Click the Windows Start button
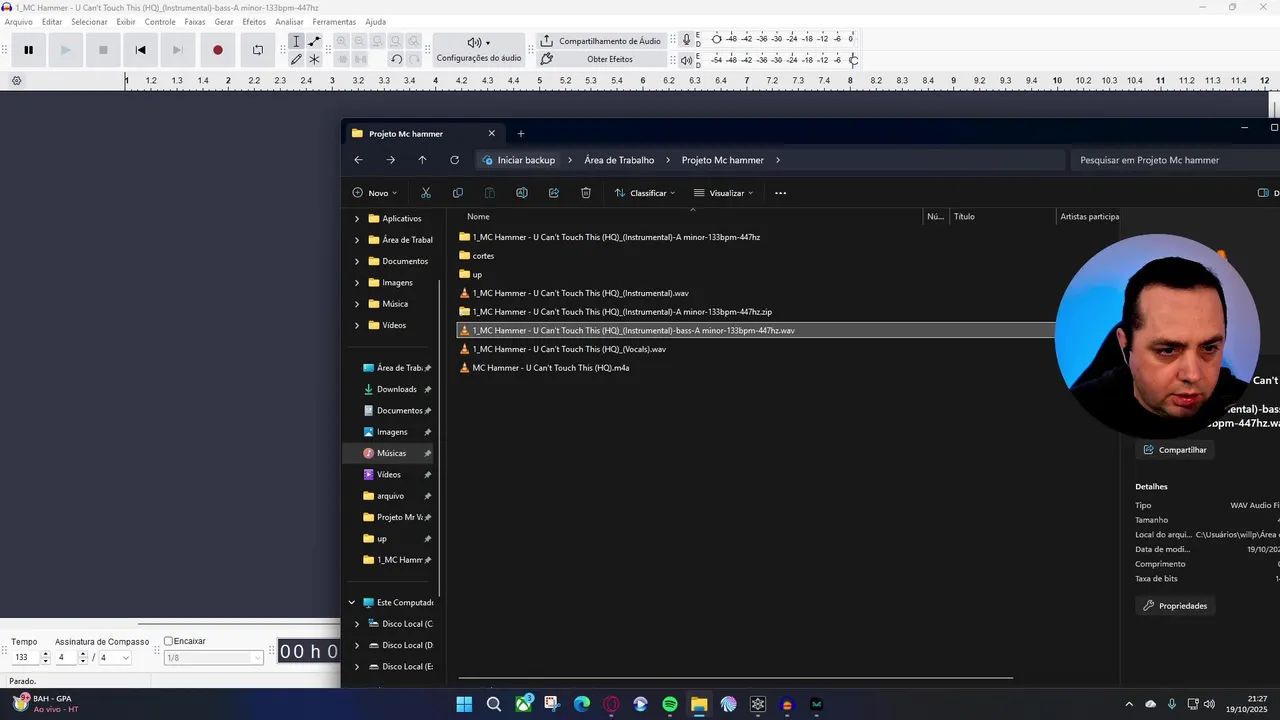 (464, 704)
